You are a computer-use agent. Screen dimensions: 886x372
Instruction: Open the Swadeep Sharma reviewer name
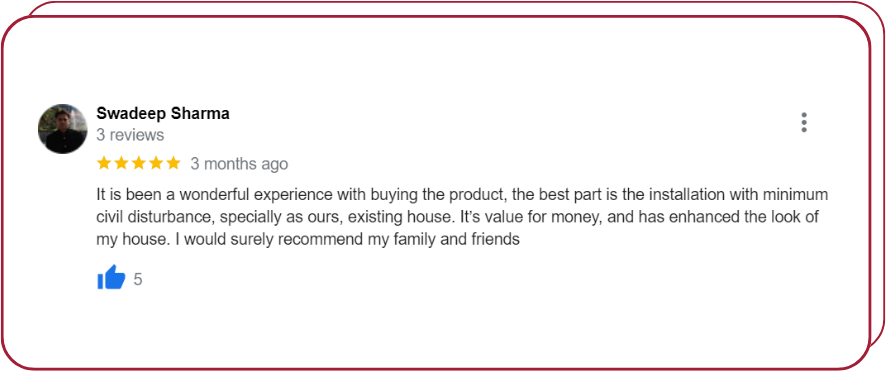(x=163, y=114)
